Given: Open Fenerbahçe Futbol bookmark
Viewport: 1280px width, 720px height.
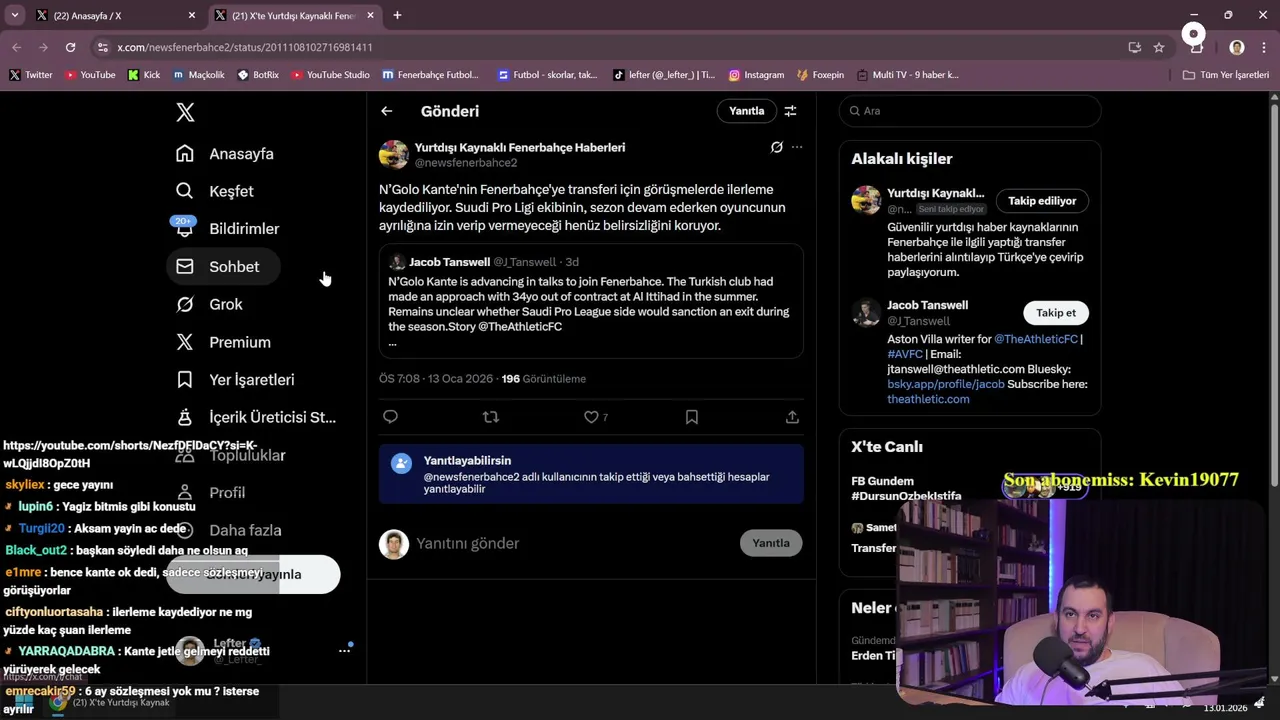Looking at the screenshot, I should tap(430, 75).
